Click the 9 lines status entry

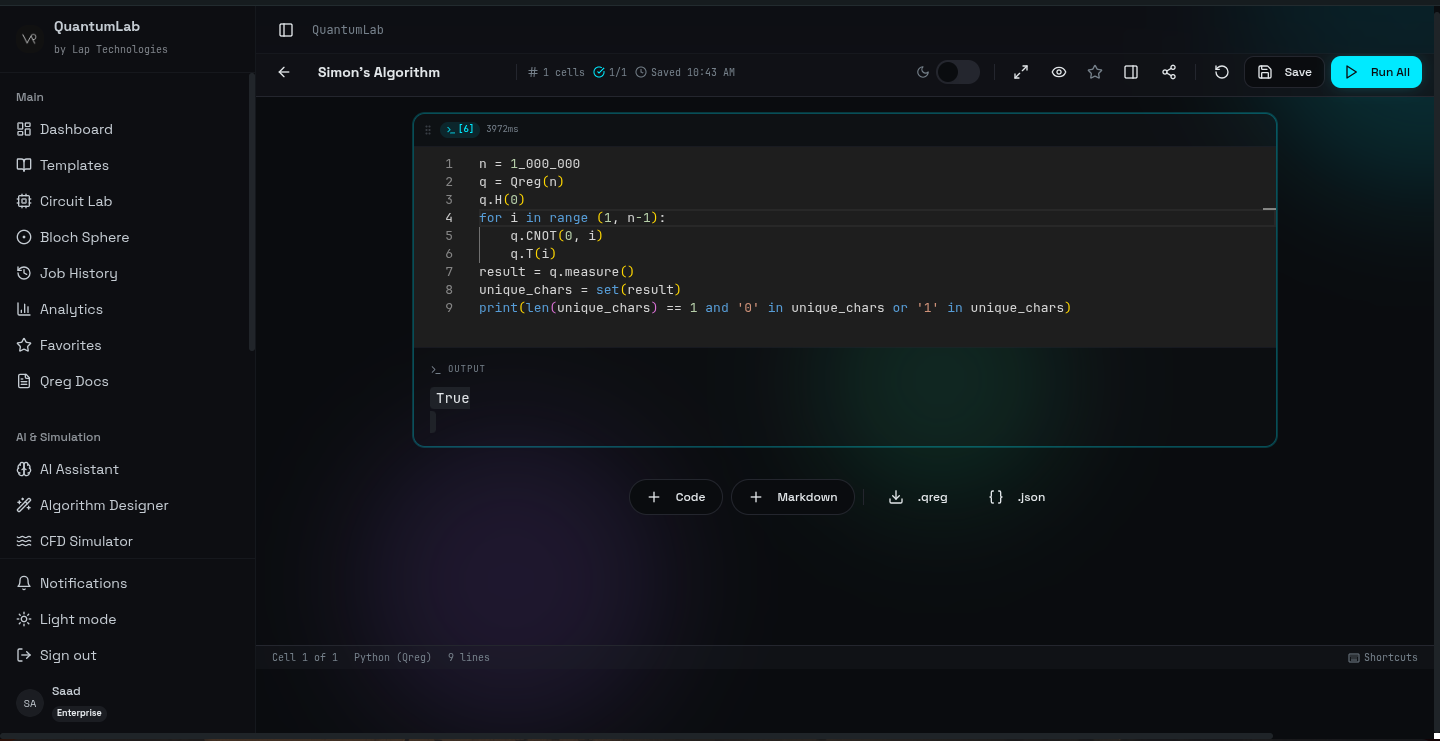pos(469,657)
